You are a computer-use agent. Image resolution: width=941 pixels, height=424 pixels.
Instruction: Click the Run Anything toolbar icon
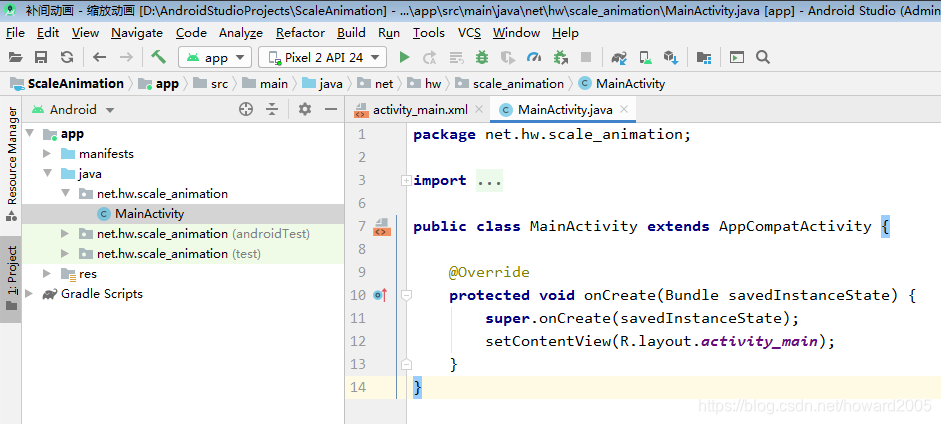point(737,58)
